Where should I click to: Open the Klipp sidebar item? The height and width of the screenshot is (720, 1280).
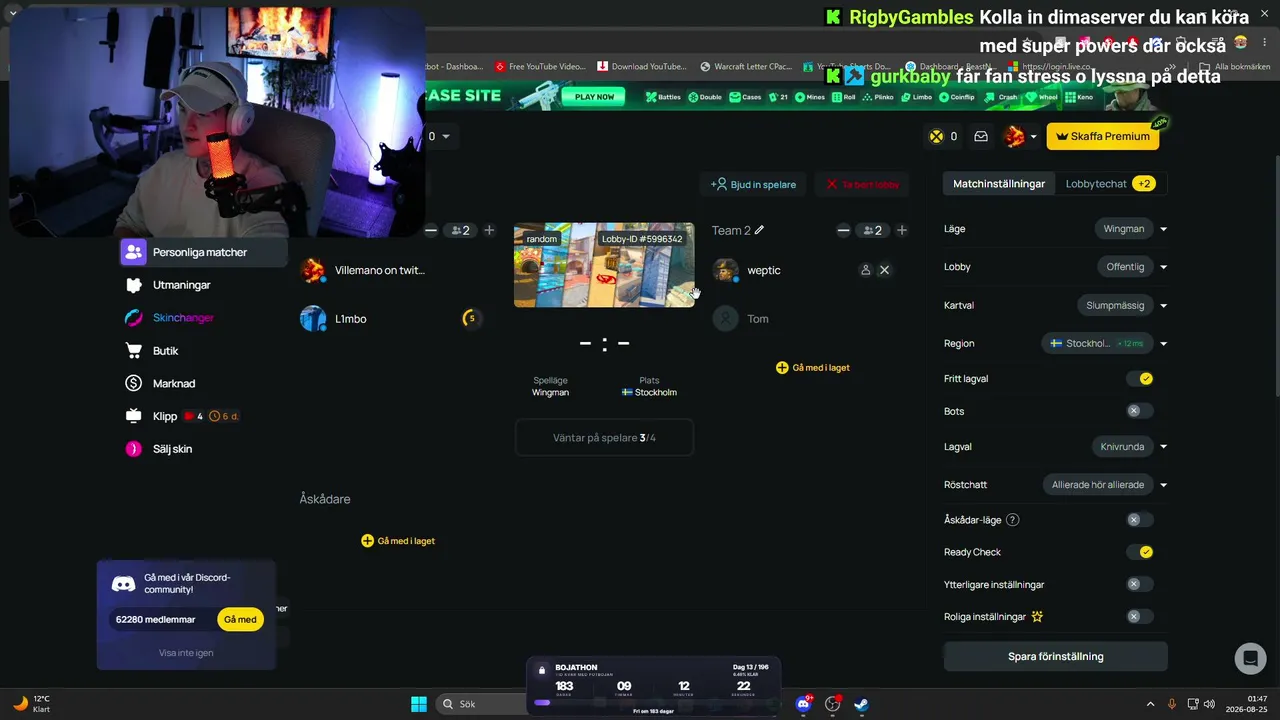pos(165,416)
